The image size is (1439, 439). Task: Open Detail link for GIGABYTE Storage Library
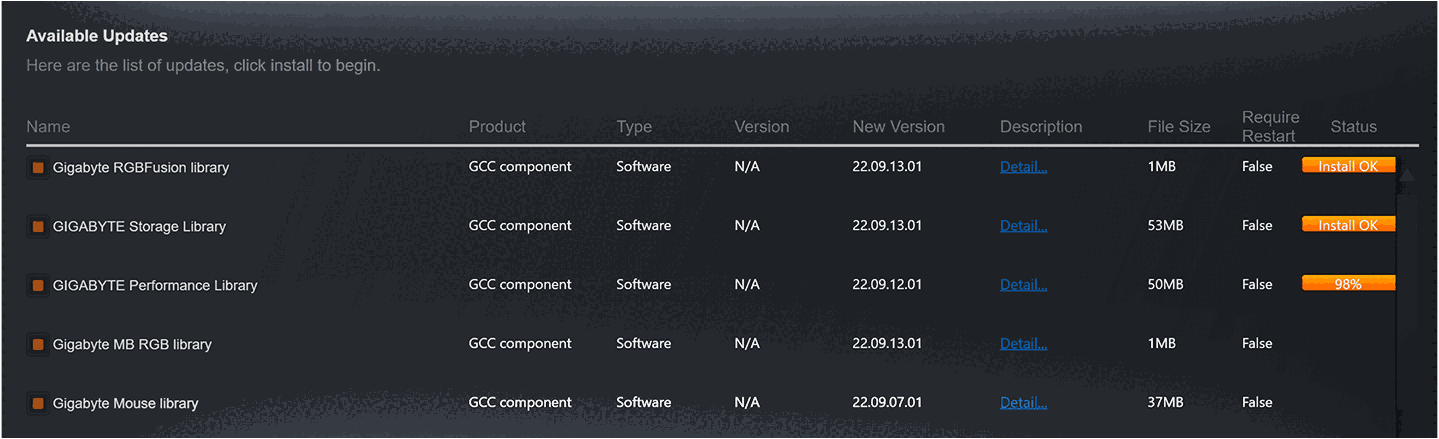pos(1023,226)
